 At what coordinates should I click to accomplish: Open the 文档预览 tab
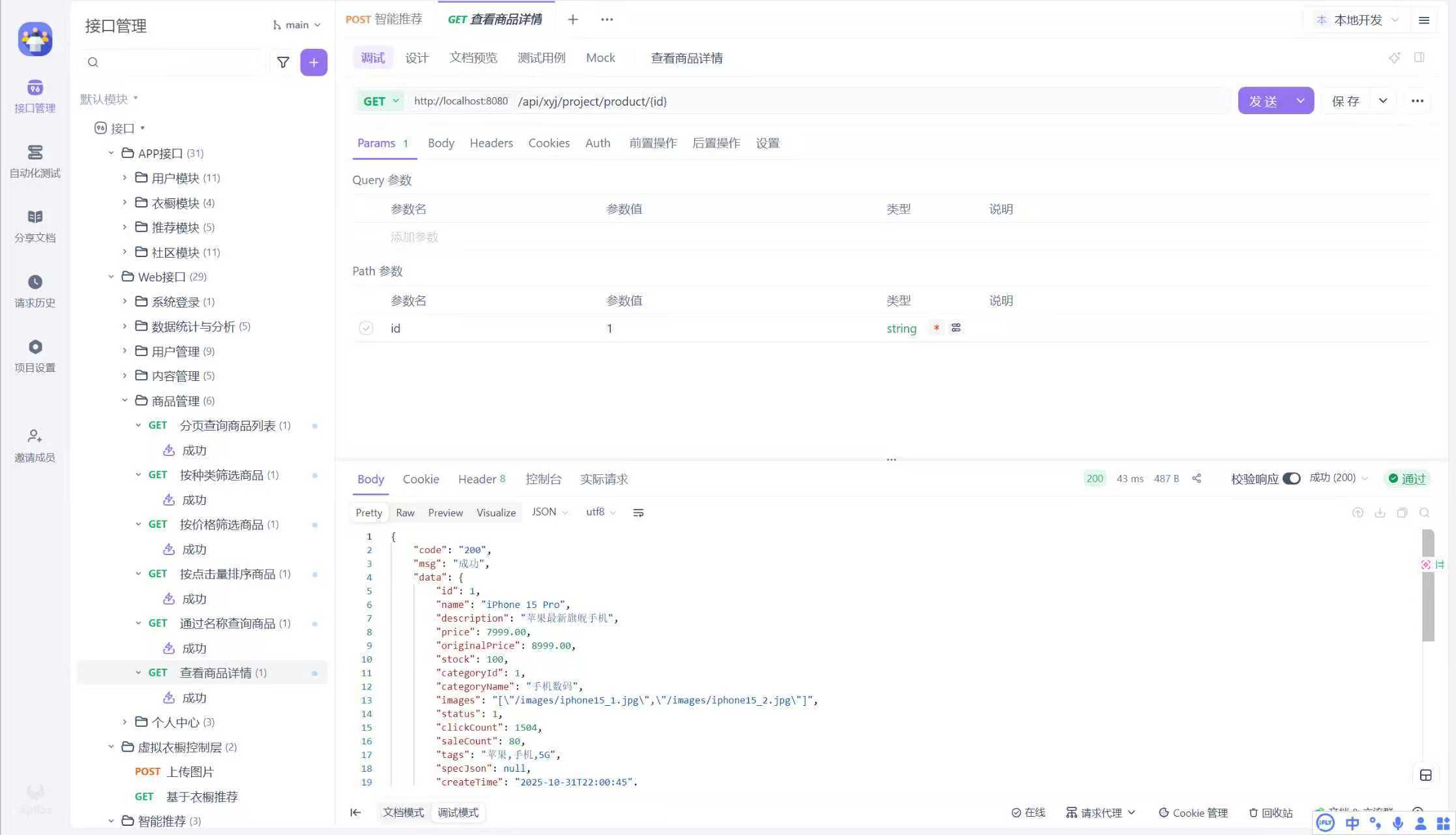[x=473, y=57]
